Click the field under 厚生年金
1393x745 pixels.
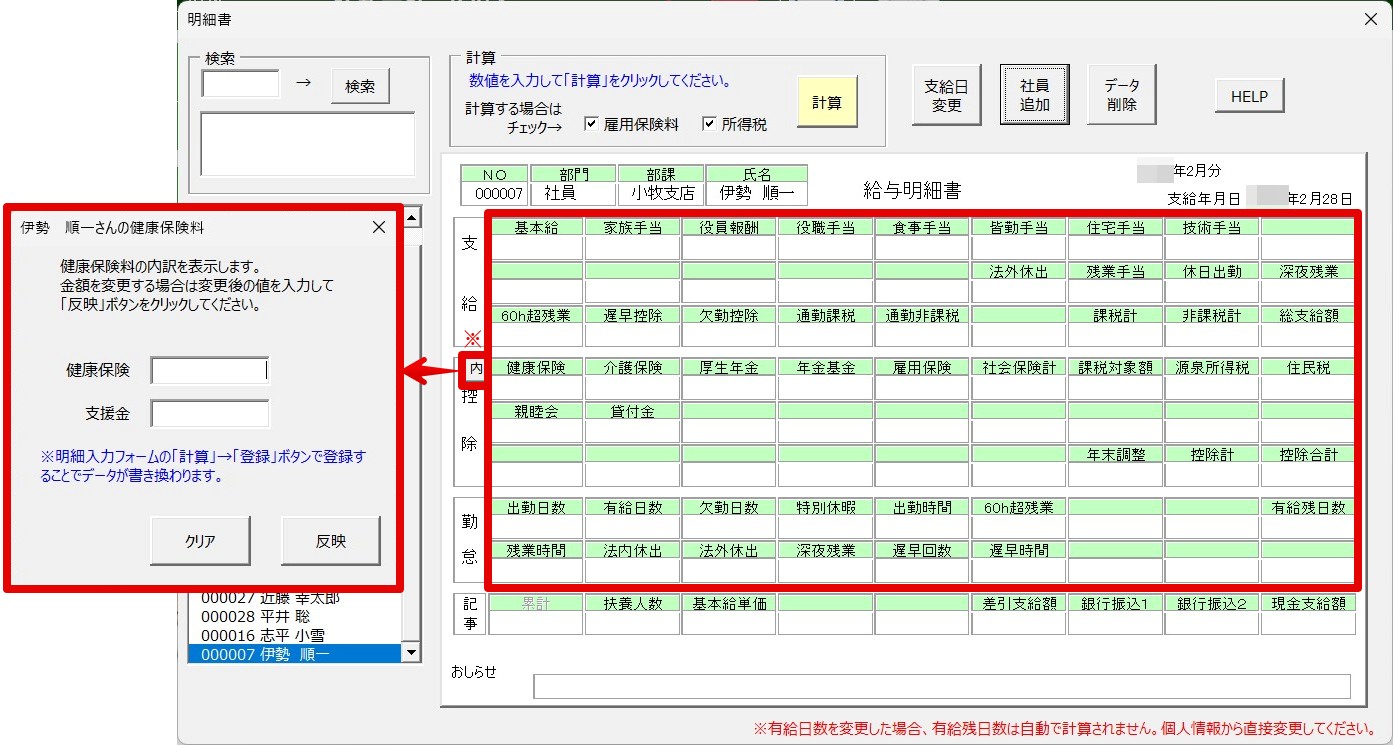(729, 388)
